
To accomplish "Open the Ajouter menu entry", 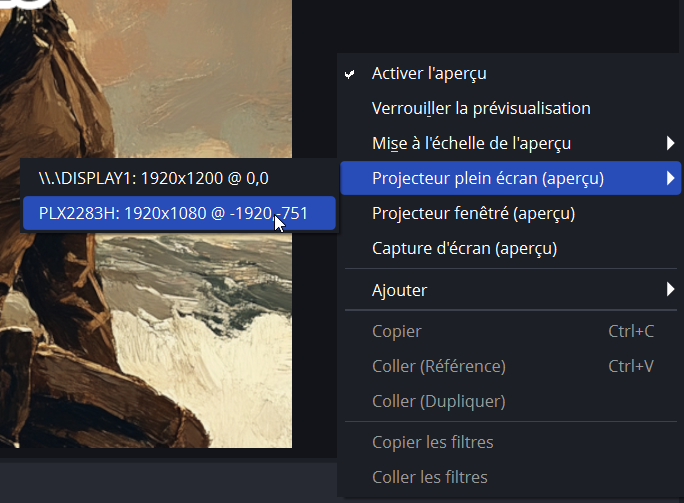I will [399, 290].
